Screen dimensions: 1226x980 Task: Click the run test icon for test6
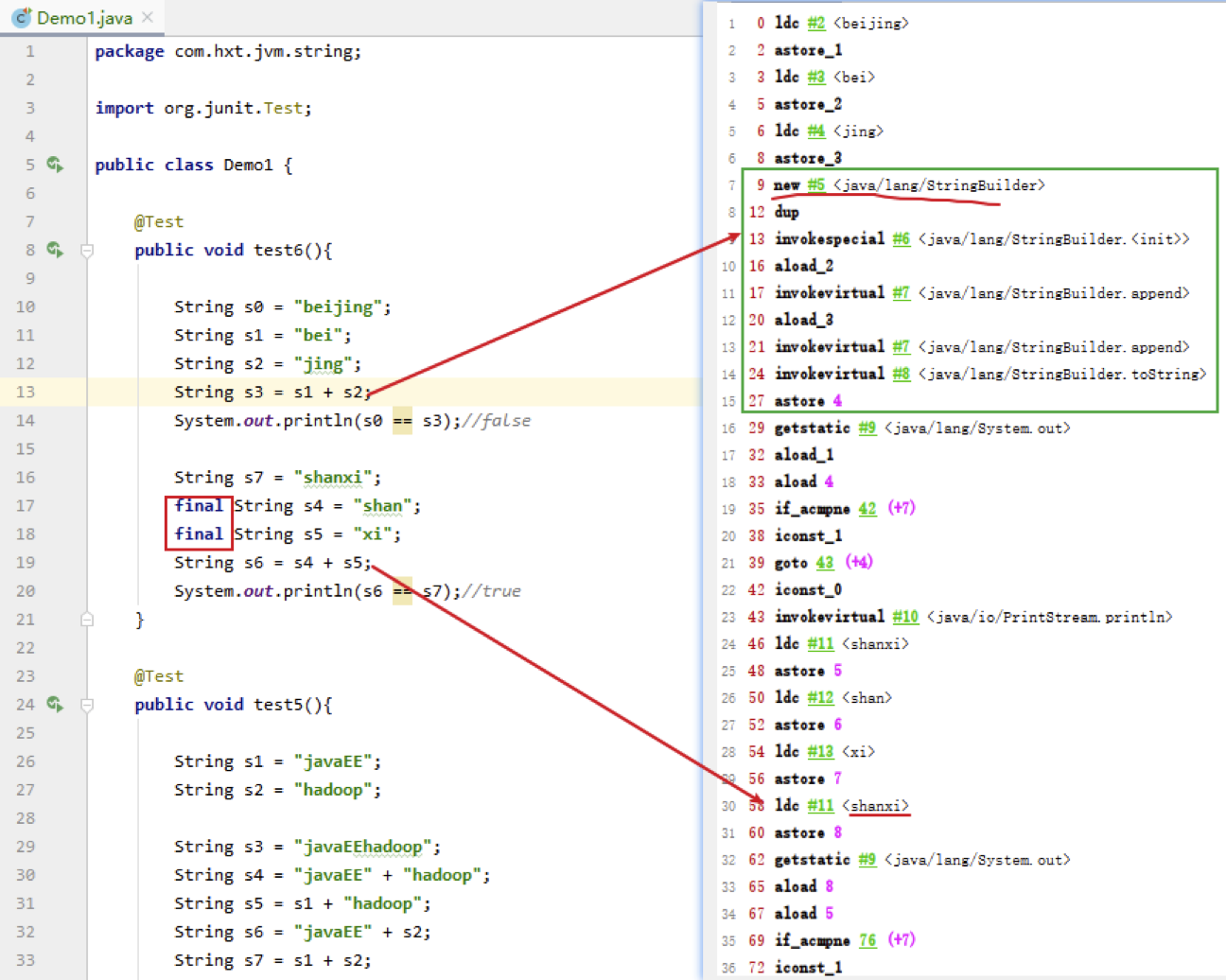tap(56, 250)
